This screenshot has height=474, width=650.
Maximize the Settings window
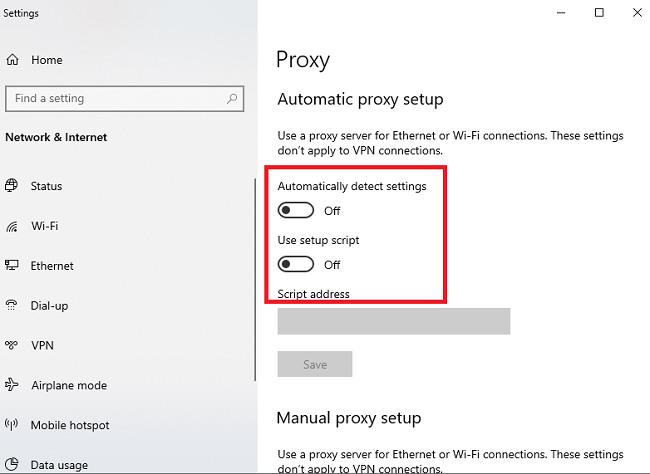click(x=599, y=13)
